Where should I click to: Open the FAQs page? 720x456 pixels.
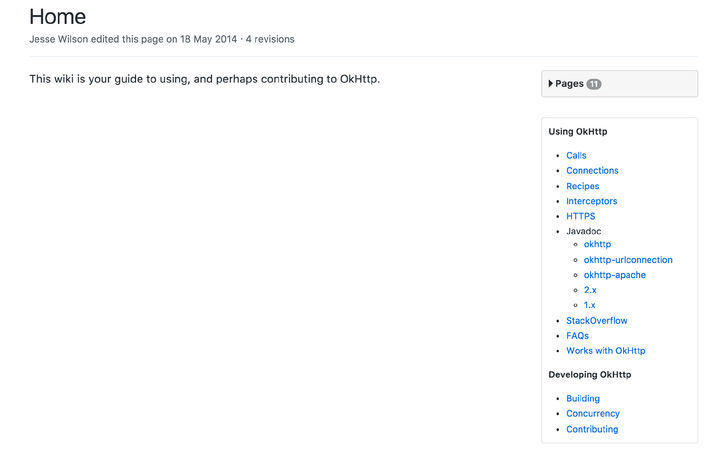click(577, 336)
